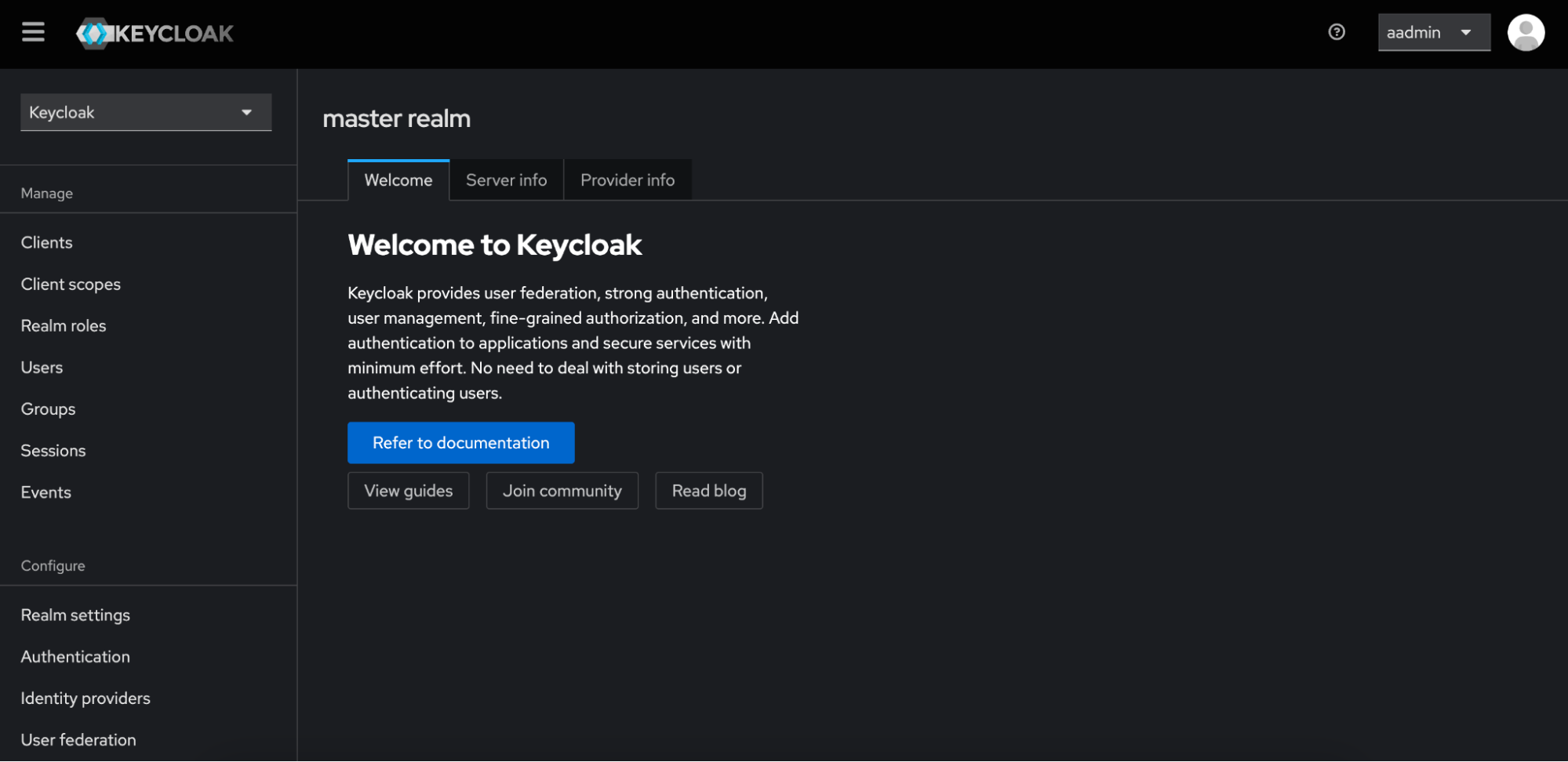
Task: Click the Manage section label
Action: (x=47, y=193)
